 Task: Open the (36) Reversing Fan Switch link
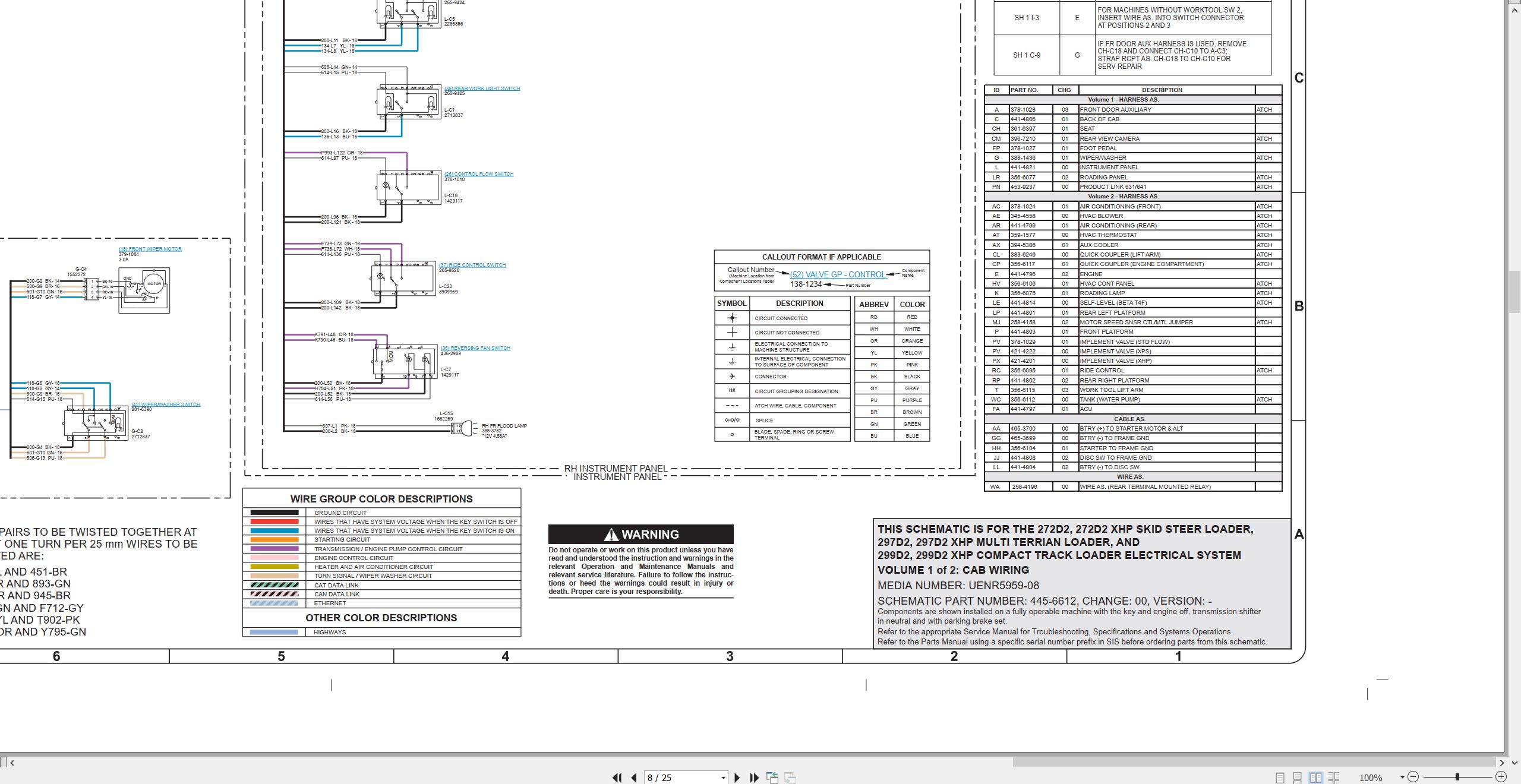coord(475,348)
